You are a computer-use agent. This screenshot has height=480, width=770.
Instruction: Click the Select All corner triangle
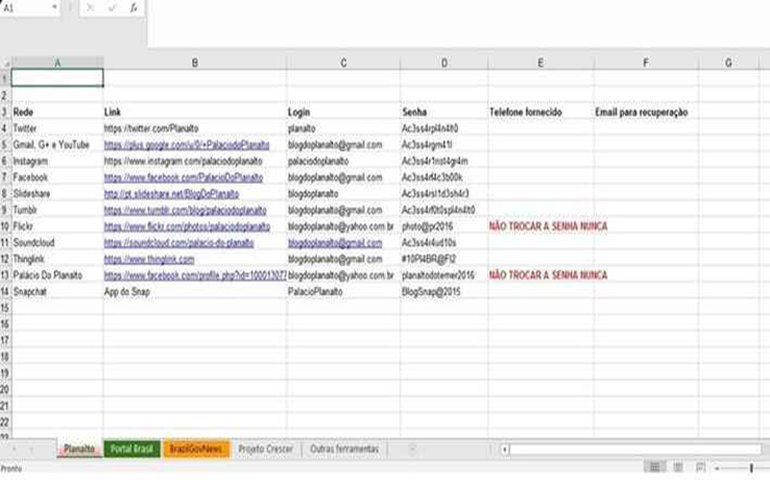click(6, 63)
